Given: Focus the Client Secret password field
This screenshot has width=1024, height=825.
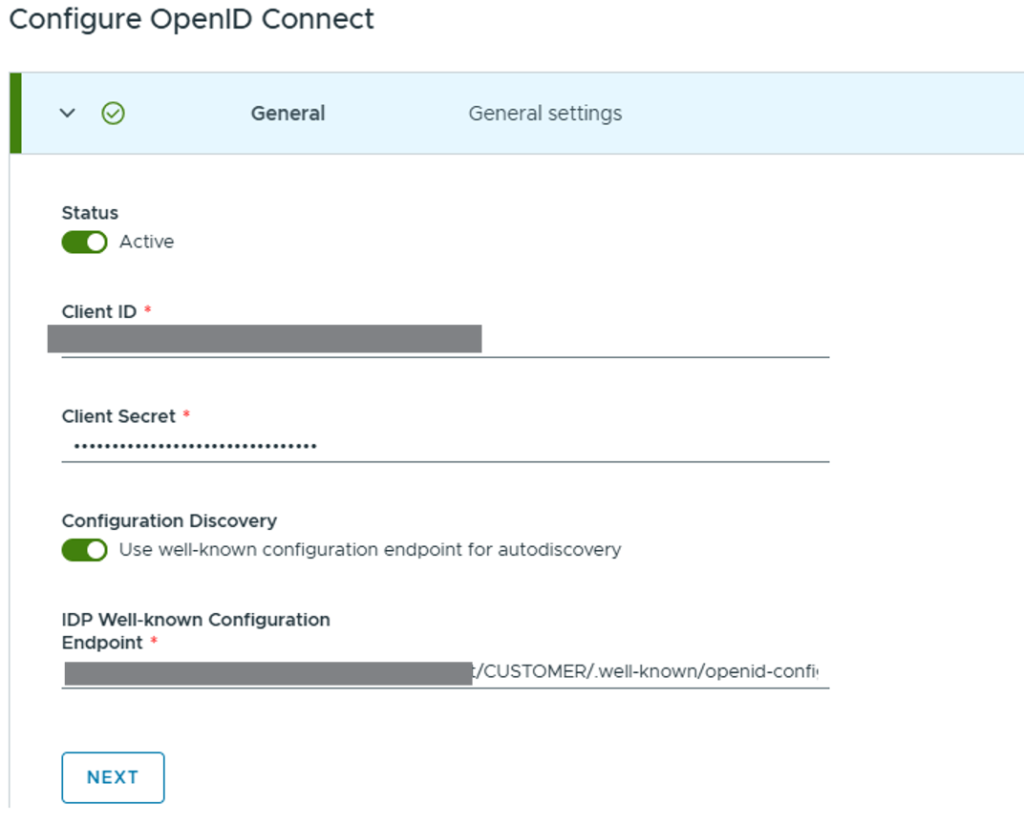Looking at the screenshot, I should (x=445, y=445).
